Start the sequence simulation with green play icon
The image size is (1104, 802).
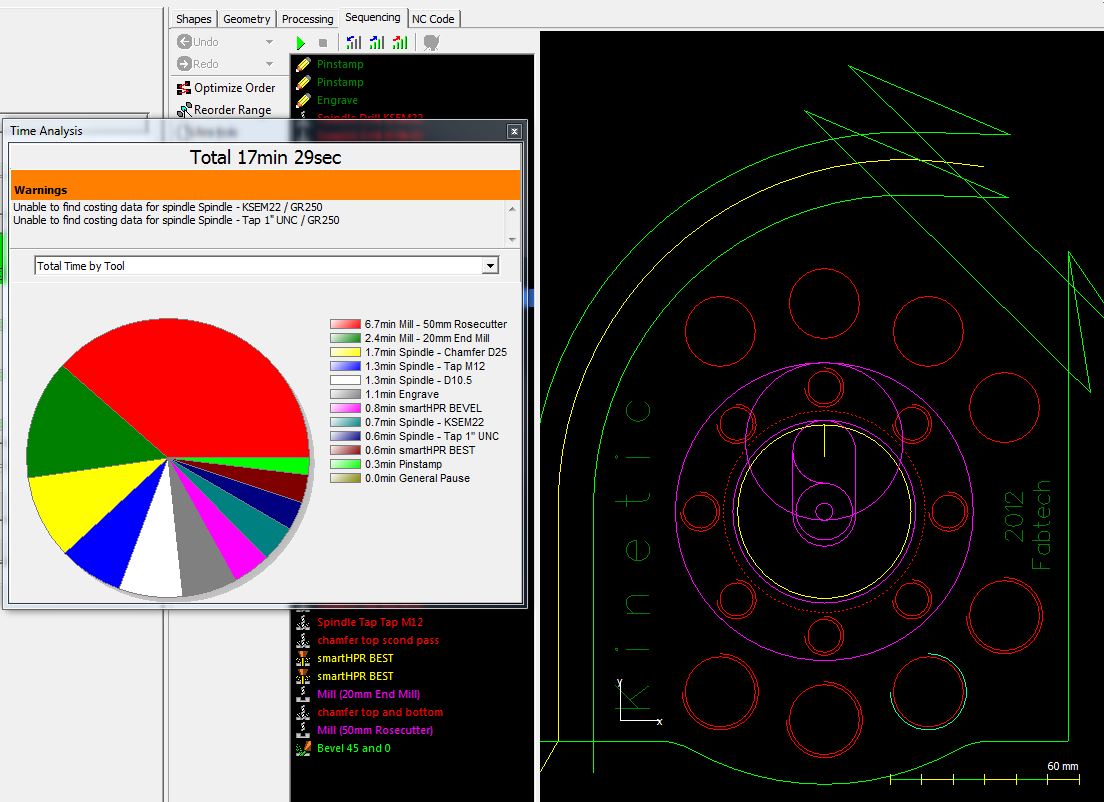click(x=301, y=43)
